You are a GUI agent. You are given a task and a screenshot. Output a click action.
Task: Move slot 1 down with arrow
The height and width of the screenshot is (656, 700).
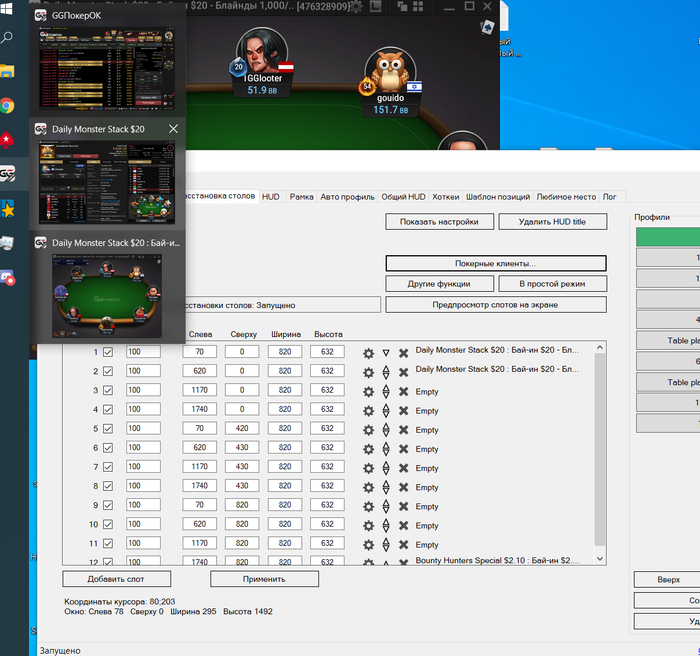point(386,353)
